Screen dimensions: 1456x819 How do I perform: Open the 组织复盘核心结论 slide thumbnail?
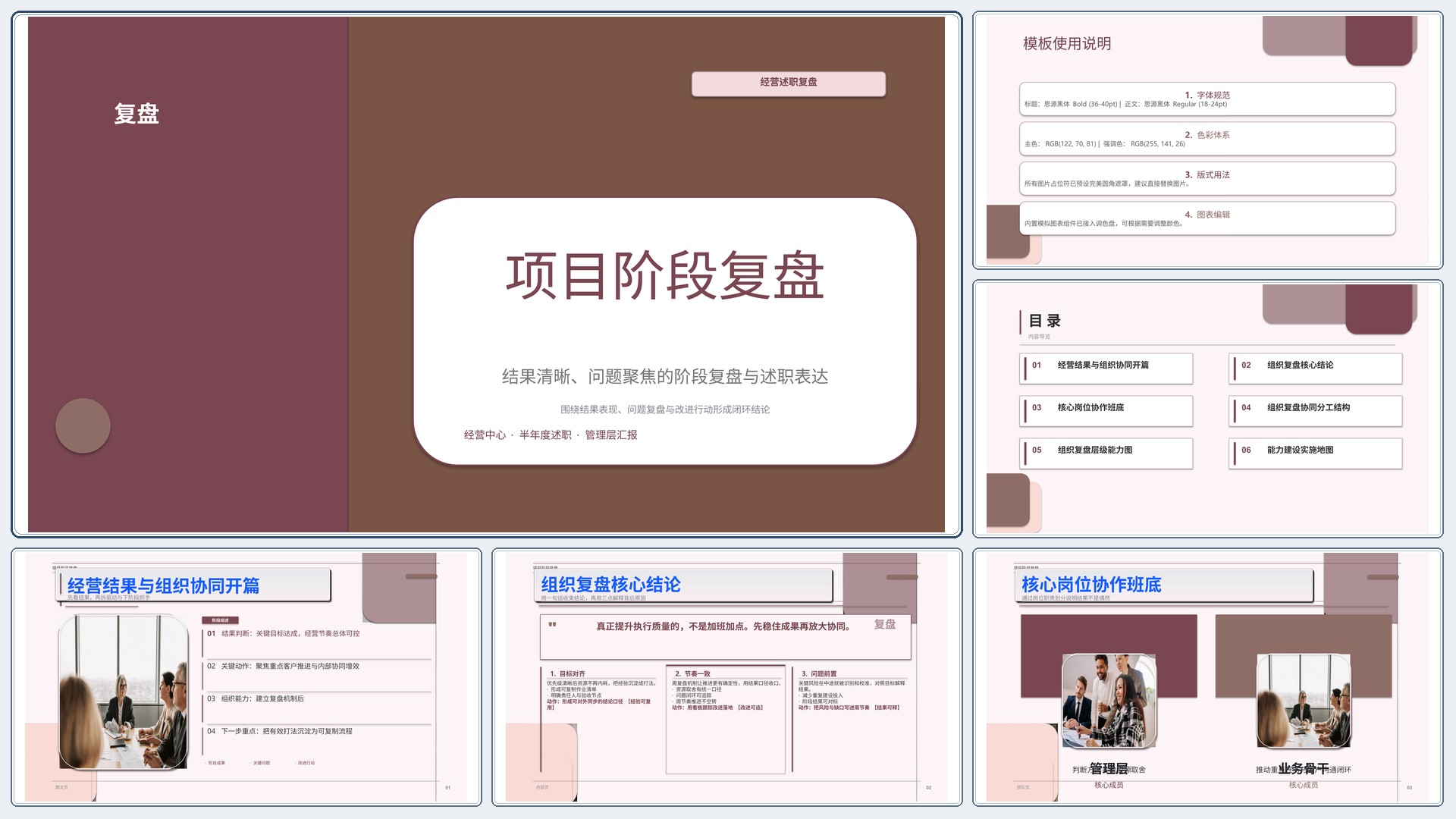point(726,677)
